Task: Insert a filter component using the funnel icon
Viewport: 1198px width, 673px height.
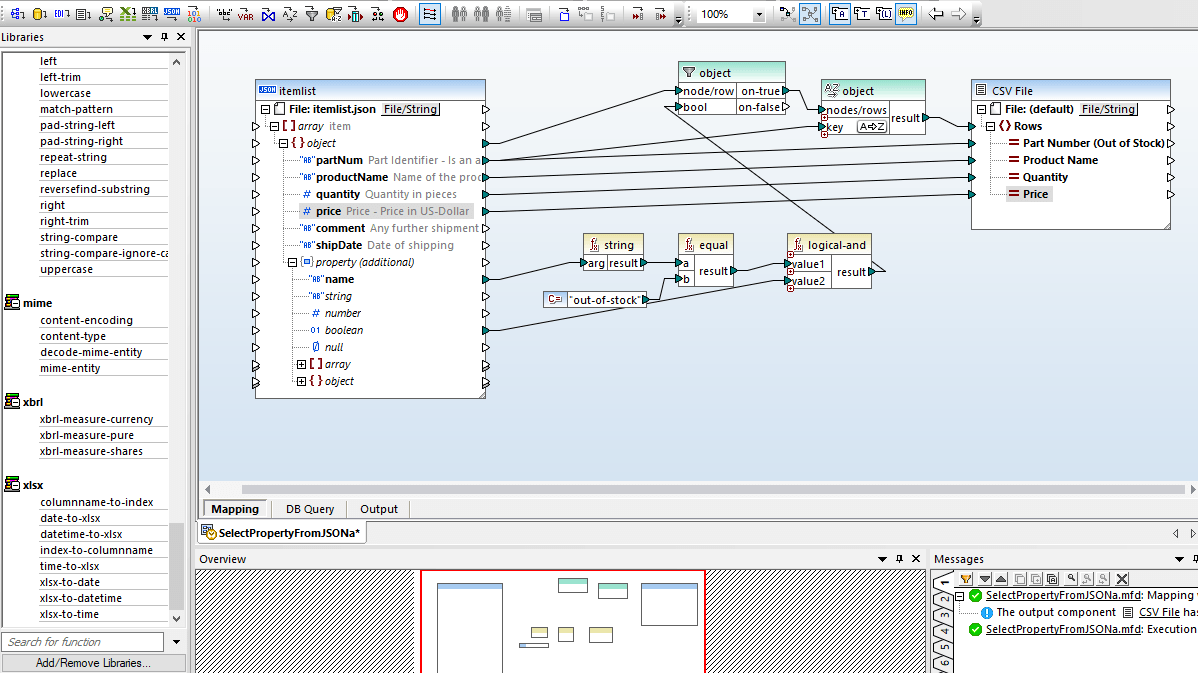Action: 311,14
